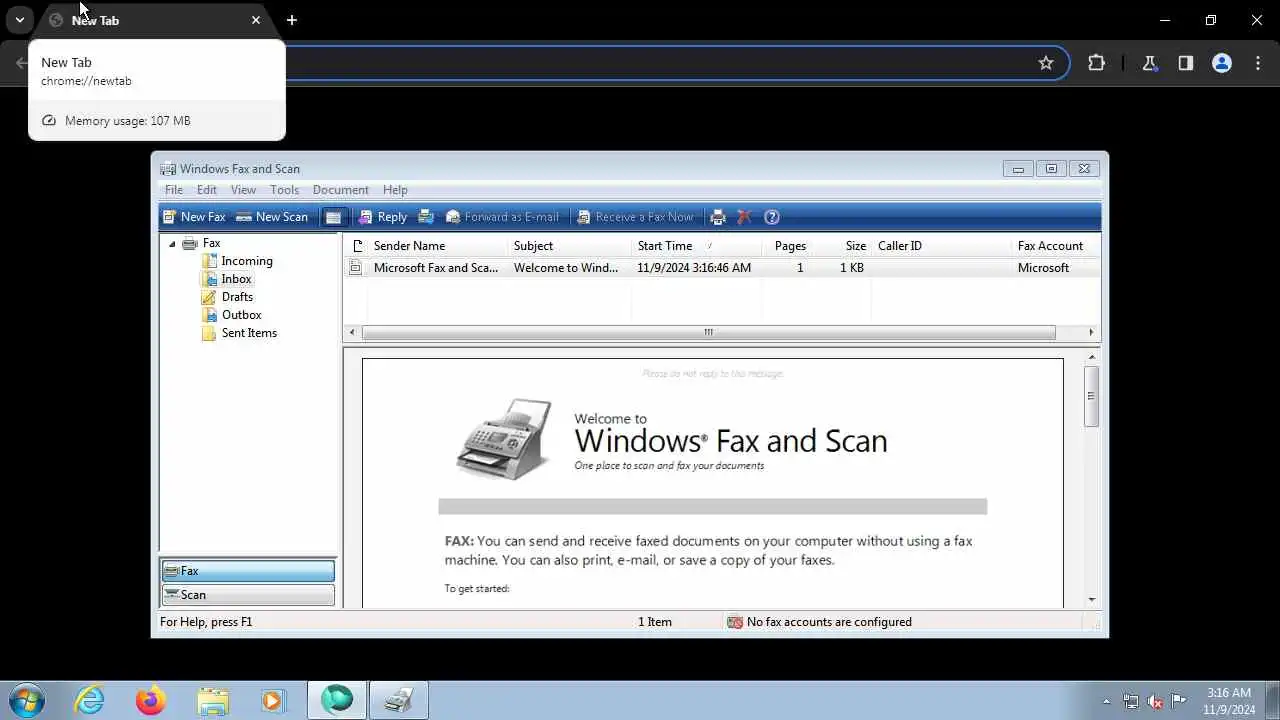Click the red Delete icon in toolbar
1280x720 pixels.
[744, 217]
